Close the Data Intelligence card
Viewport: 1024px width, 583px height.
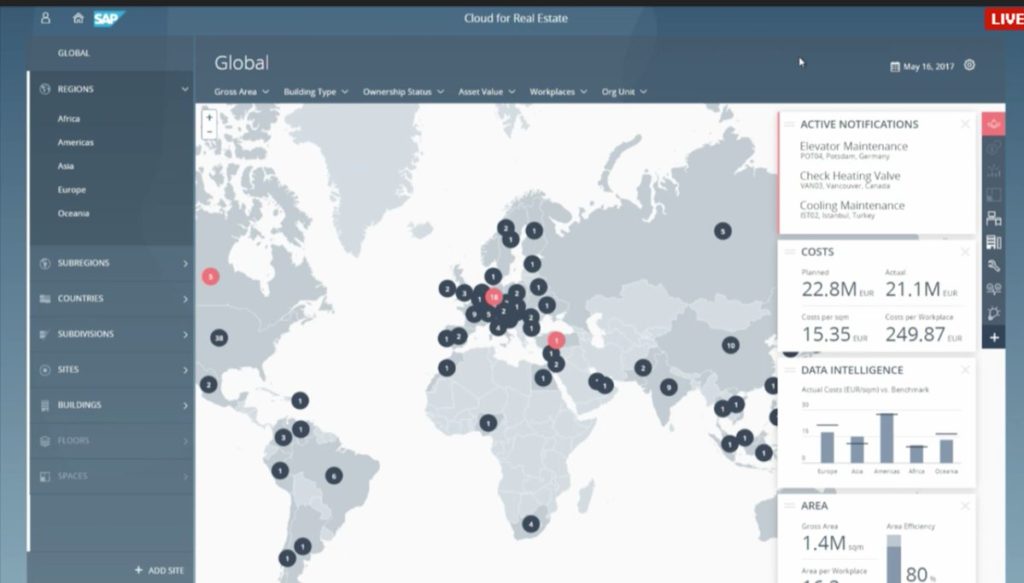(965, 370)
